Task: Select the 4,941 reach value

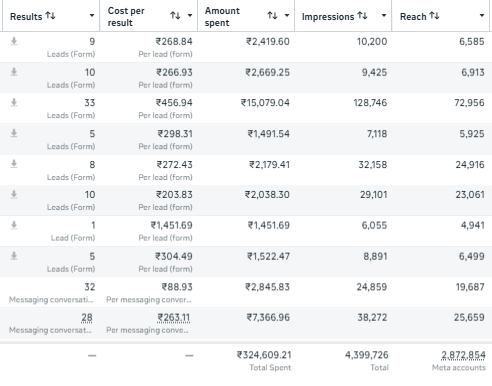Action: [x=473, y=225]
